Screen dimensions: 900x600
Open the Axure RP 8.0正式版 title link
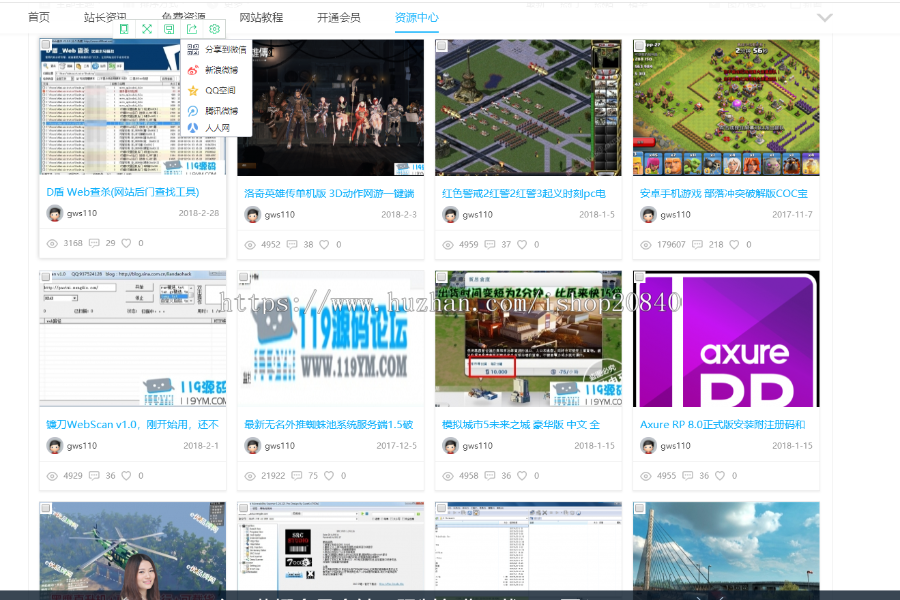[x=722, y=424]
